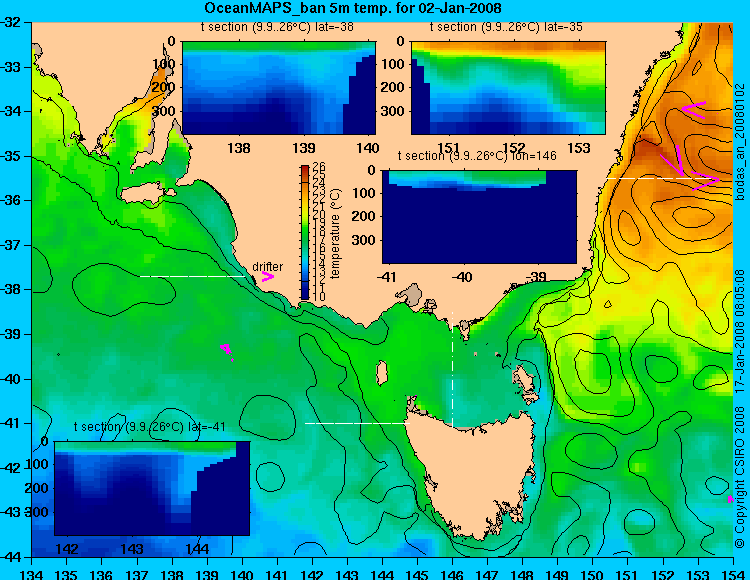Select the magenta left-pointing arrow near -34 latitude
Viewport: 750px width, 580px height.
tap(693, 109)
